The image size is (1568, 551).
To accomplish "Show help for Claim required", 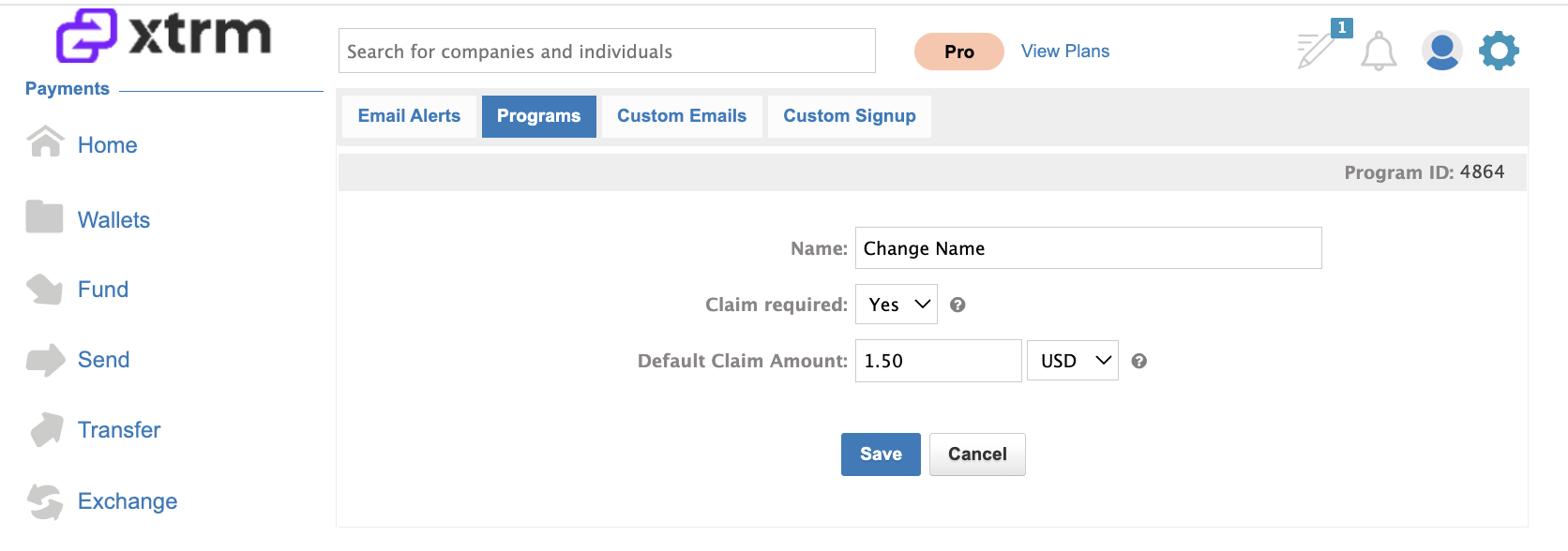I will [957, 305].
